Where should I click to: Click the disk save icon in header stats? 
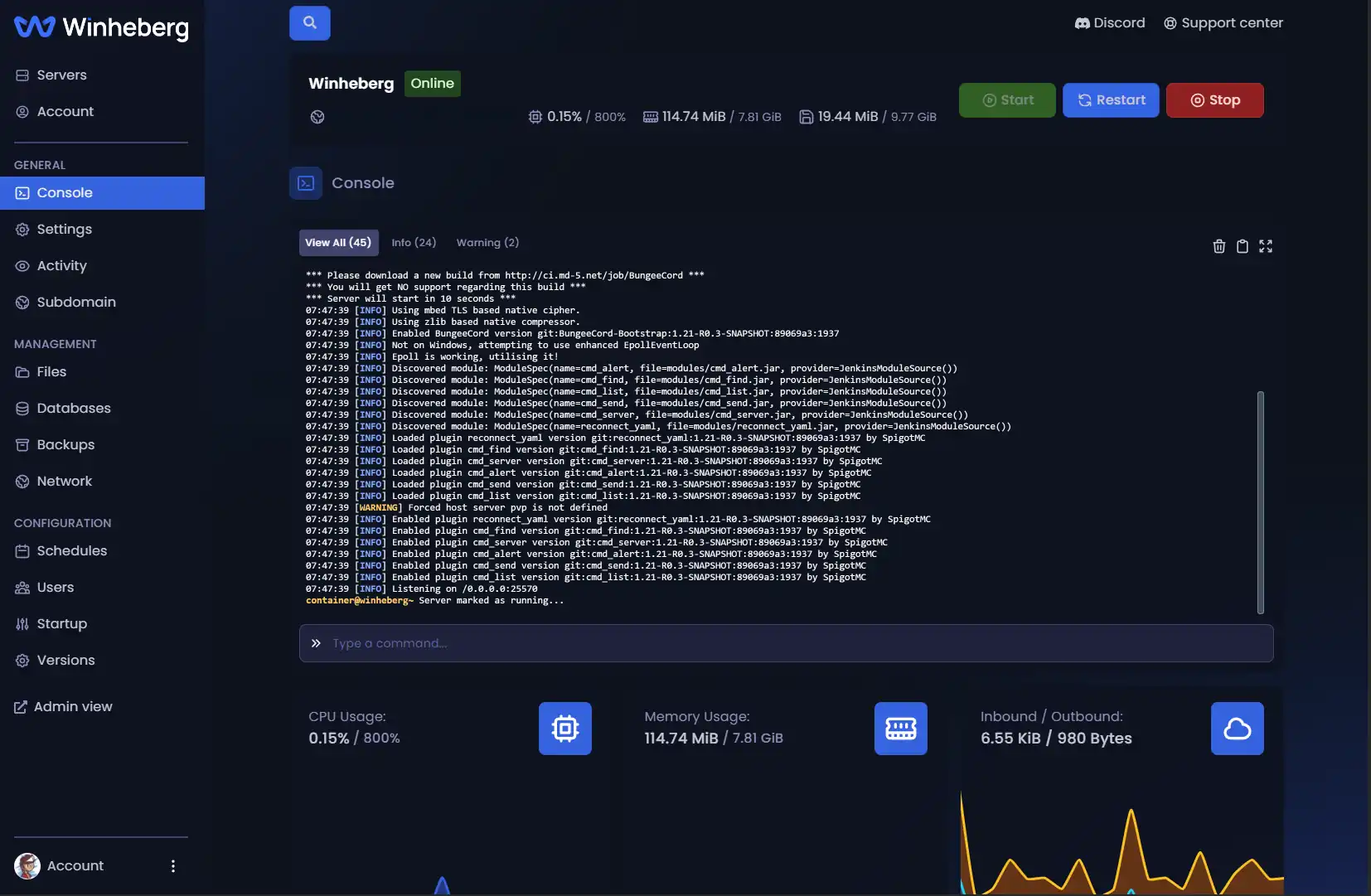pyautogui.click(x=806, y=117)
